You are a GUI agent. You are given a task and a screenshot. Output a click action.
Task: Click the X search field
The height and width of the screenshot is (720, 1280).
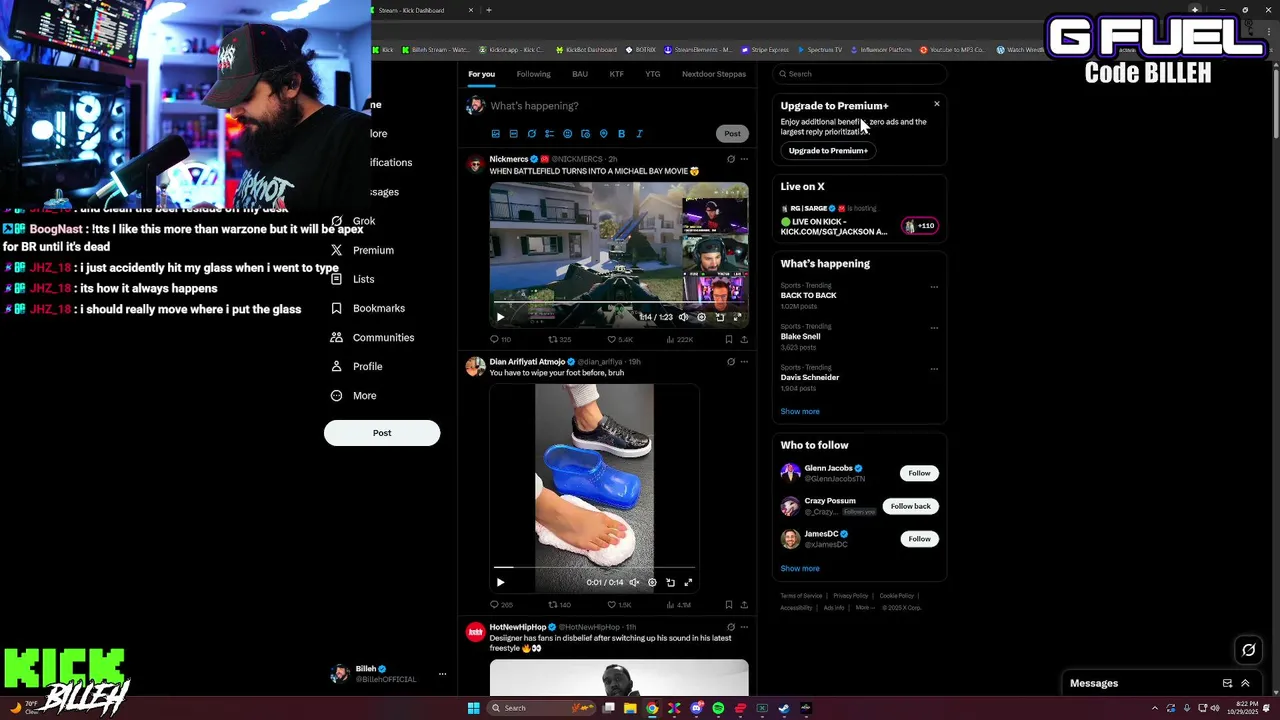(860, 74)
